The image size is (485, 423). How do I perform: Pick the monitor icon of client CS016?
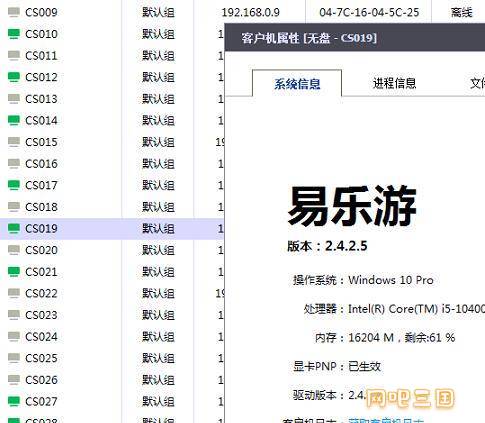coord(14,164)
